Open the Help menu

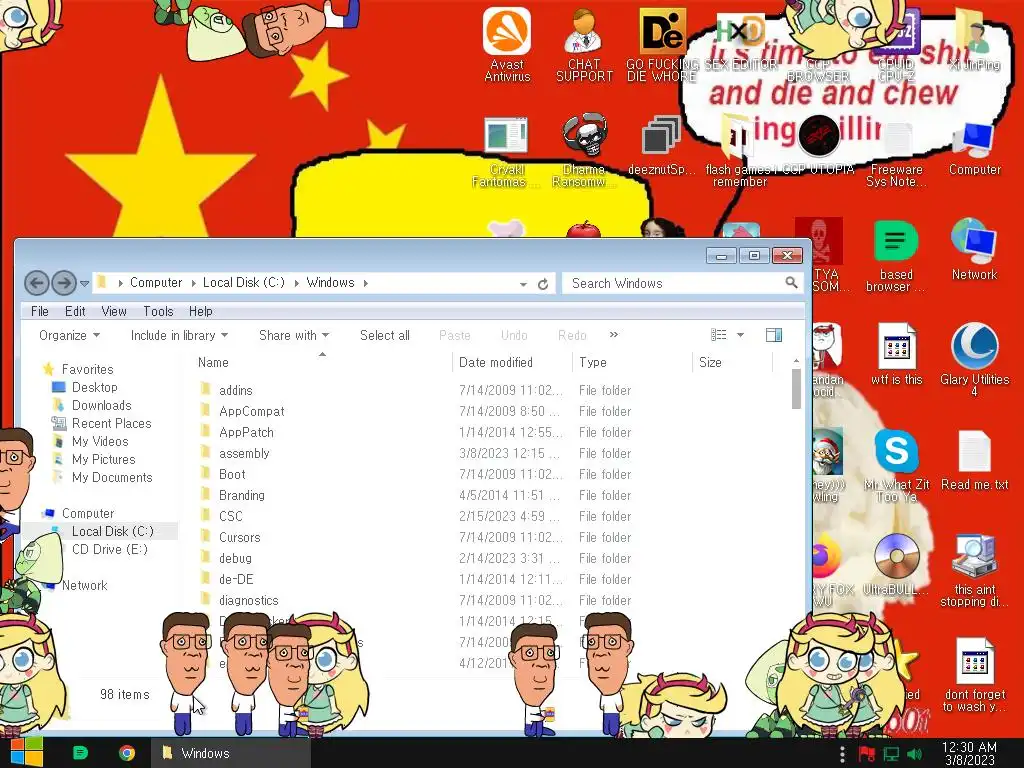[200, 312]
